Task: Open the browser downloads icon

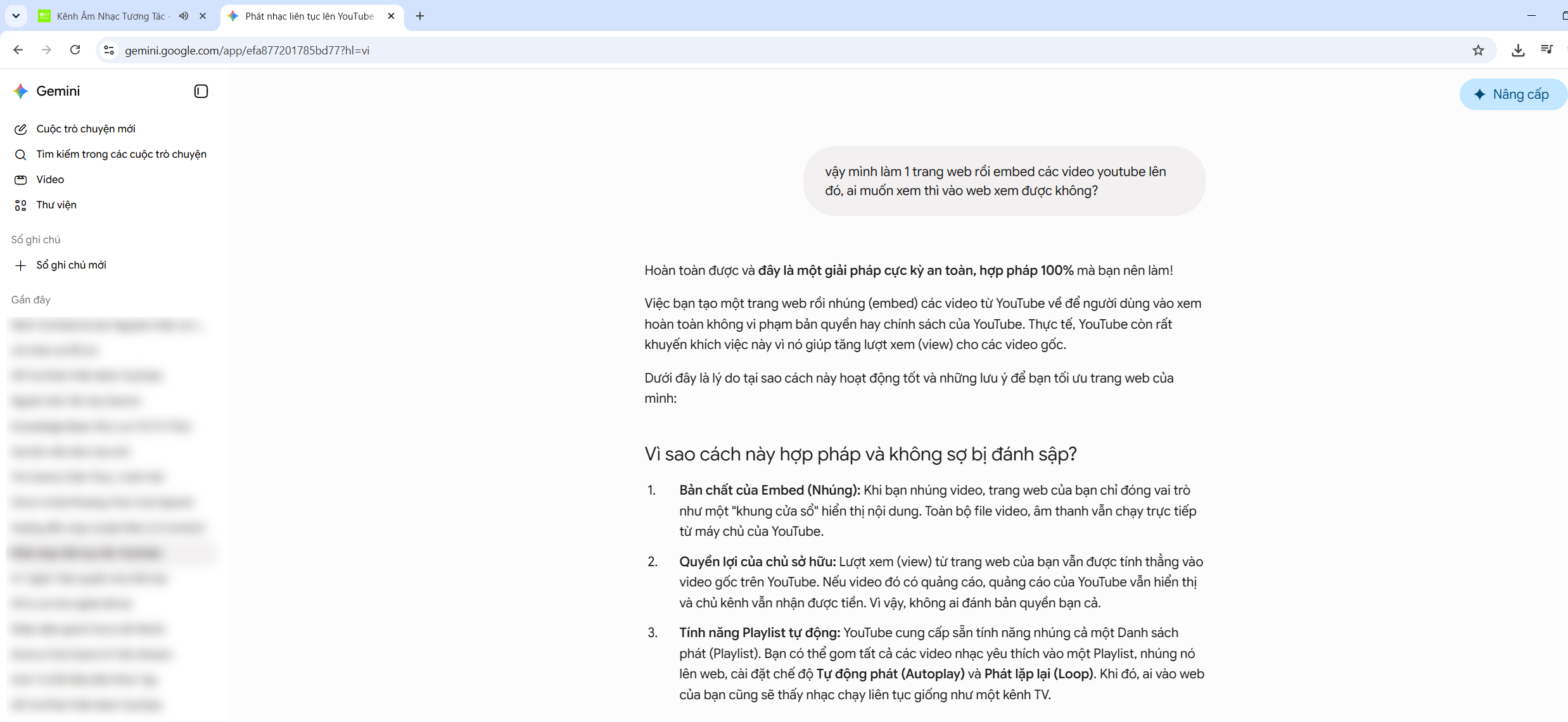Action: 1518,50
